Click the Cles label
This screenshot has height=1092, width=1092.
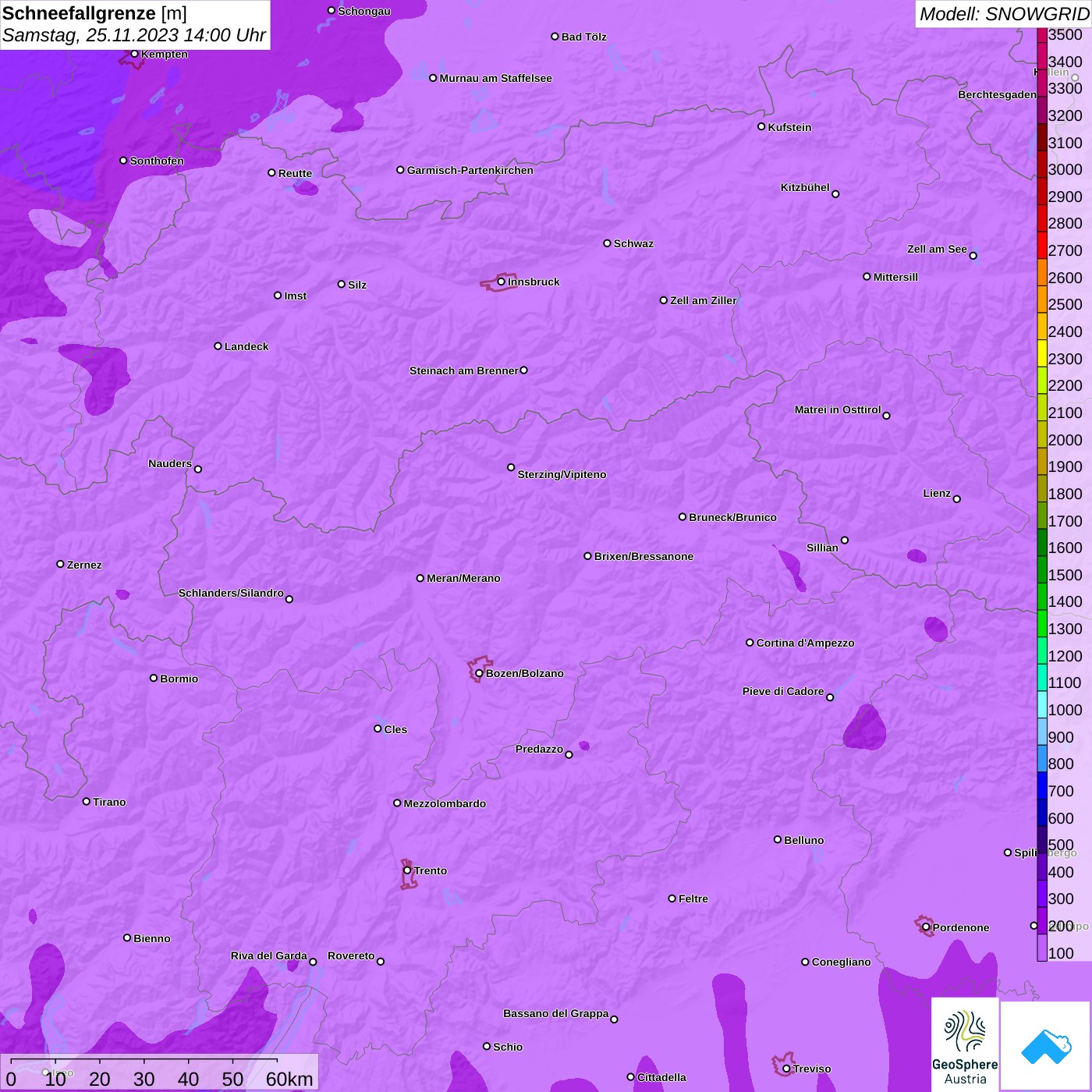395,729
